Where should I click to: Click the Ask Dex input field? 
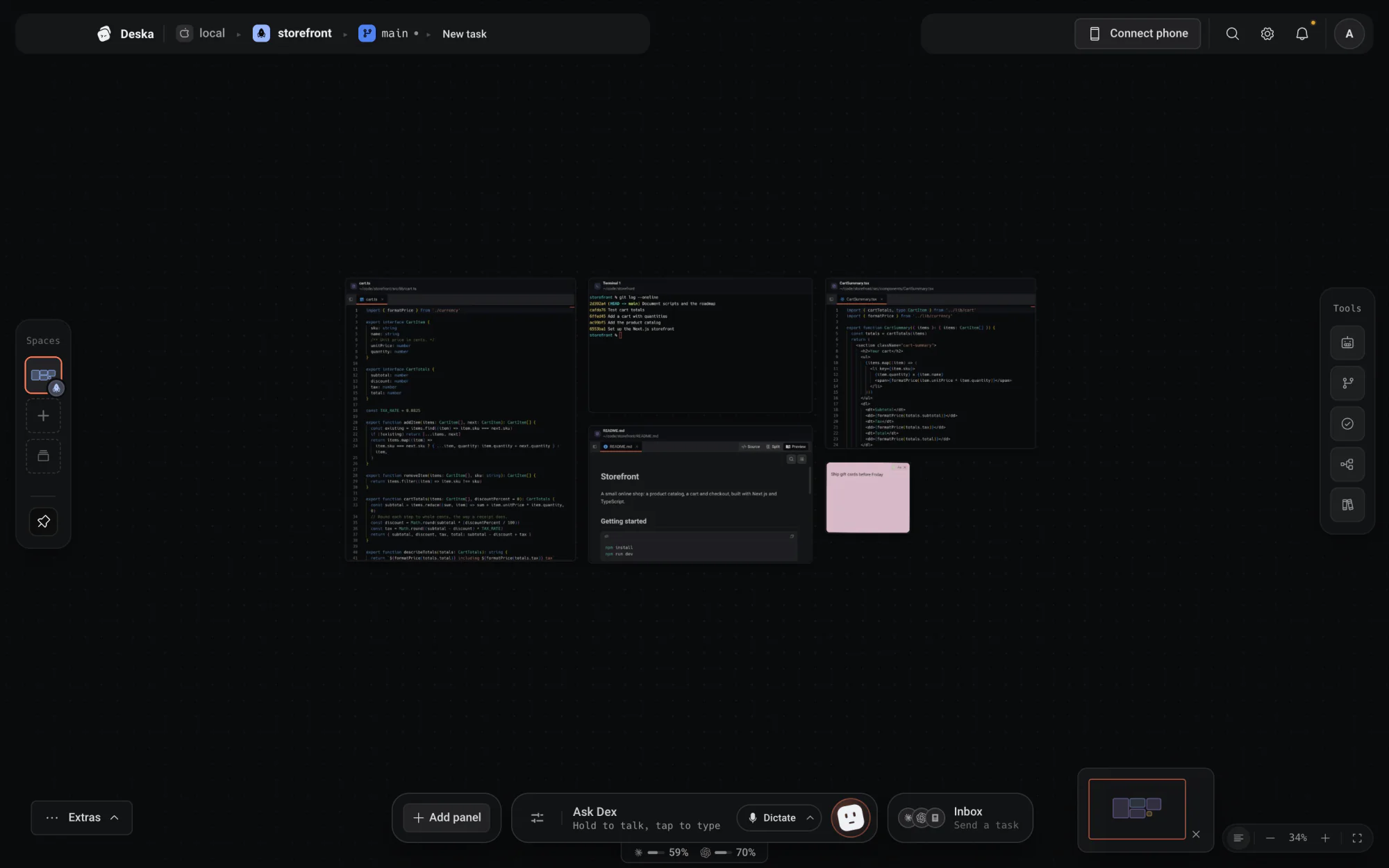(x=646, y=818)
